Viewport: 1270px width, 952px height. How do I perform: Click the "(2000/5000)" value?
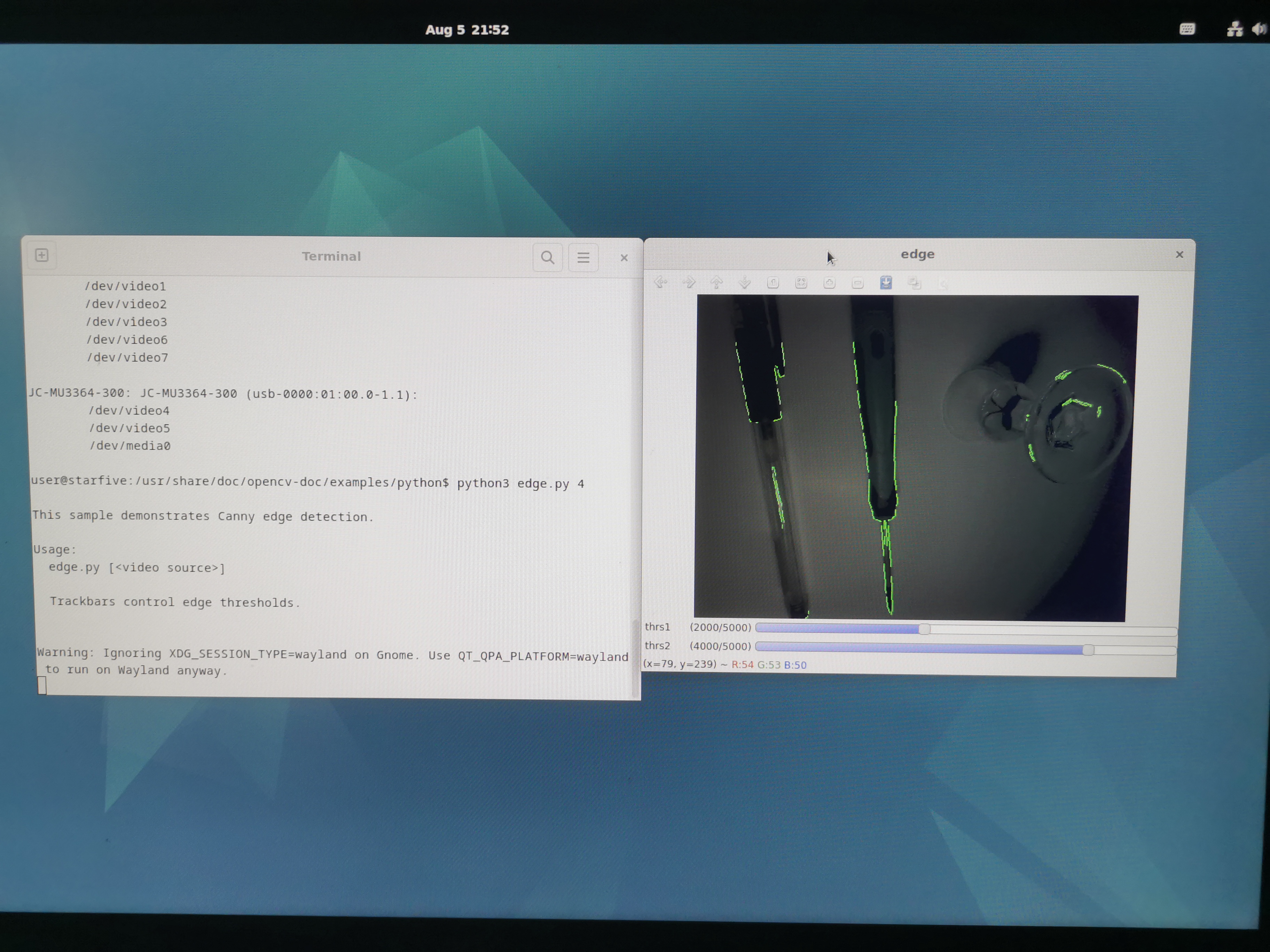point(720,627)
